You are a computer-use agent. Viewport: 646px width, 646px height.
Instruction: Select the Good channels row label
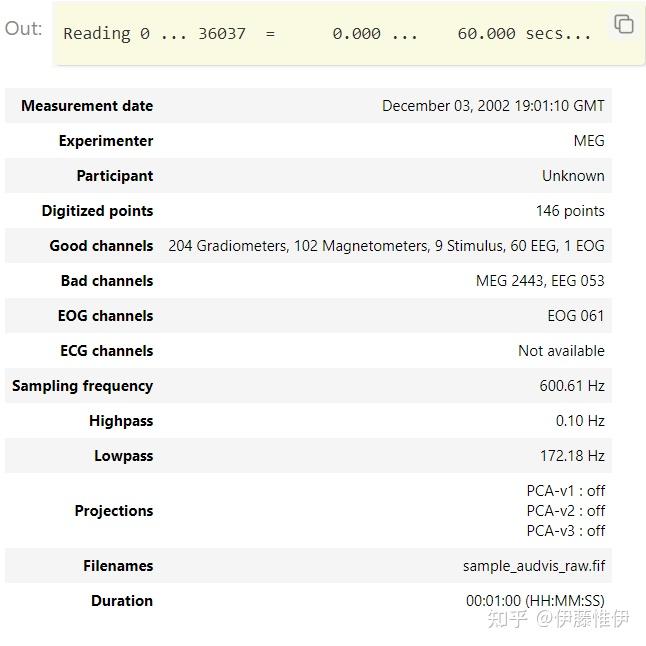[101, 246]
